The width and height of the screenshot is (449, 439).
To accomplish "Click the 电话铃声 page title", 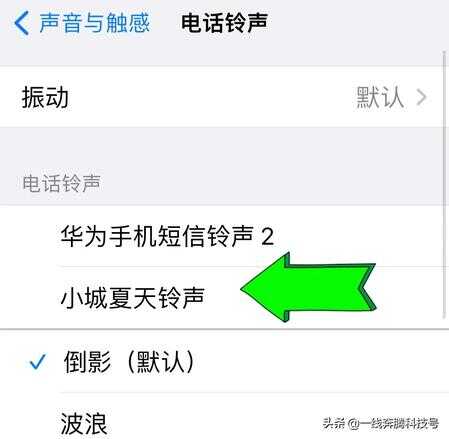I will [224, 23].
